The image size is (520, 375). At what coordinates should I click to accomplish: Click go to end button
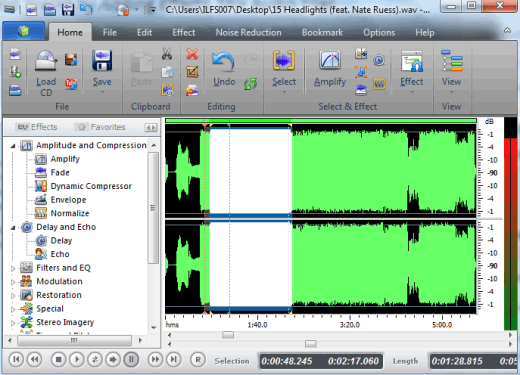[174, 359]
